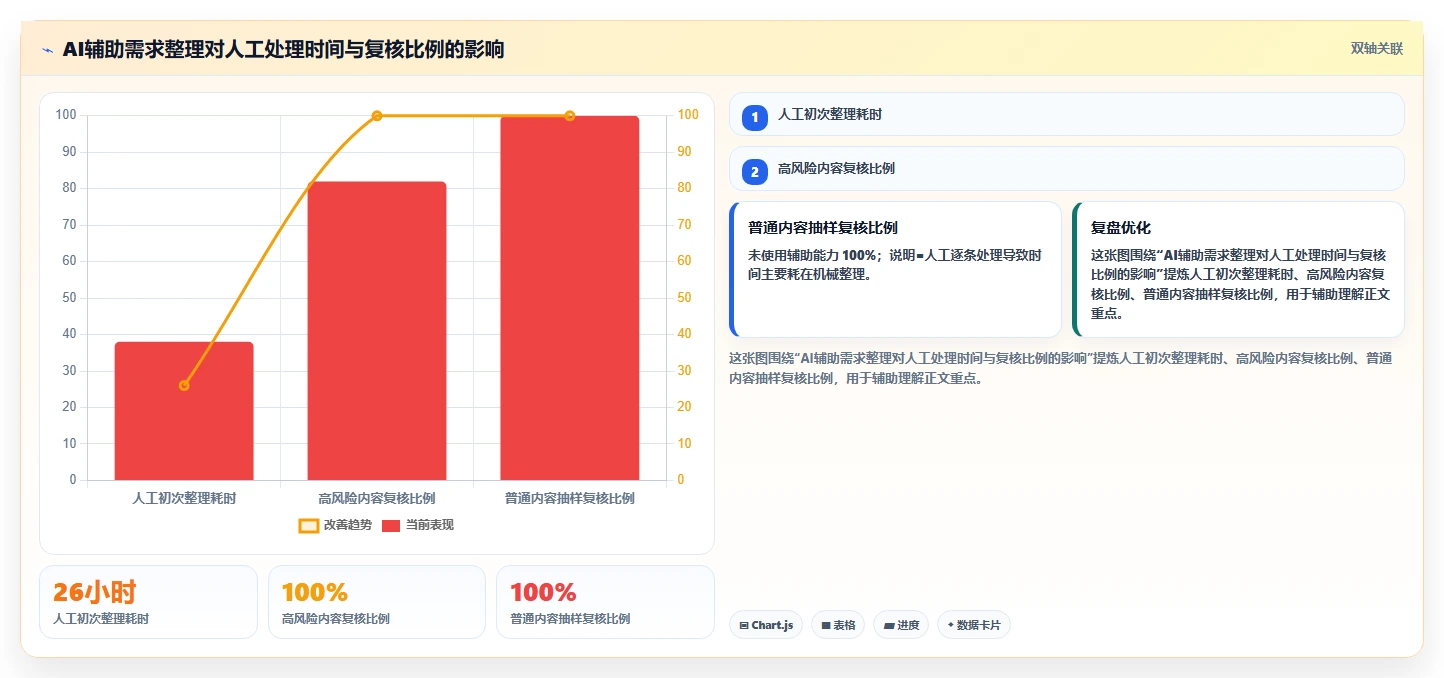This screenshot has width=1444, height=678.
Task: Open the 复盘优化 info card
Action: point(1238,270)
